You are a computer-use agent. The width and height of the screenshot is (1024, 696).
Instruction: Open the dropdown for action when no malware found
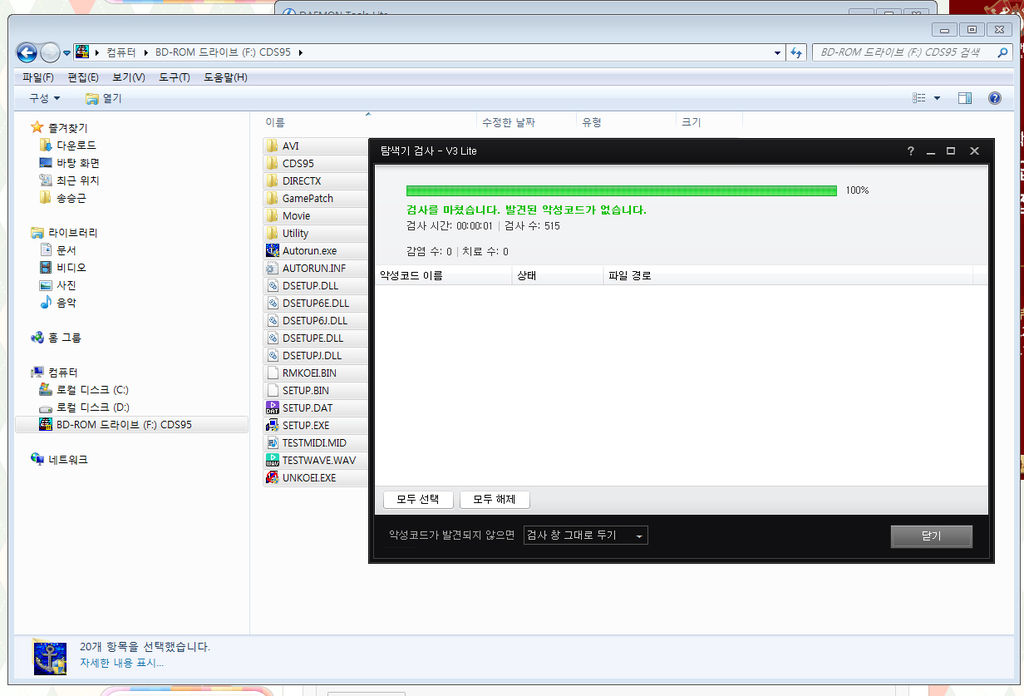(586, 536)
